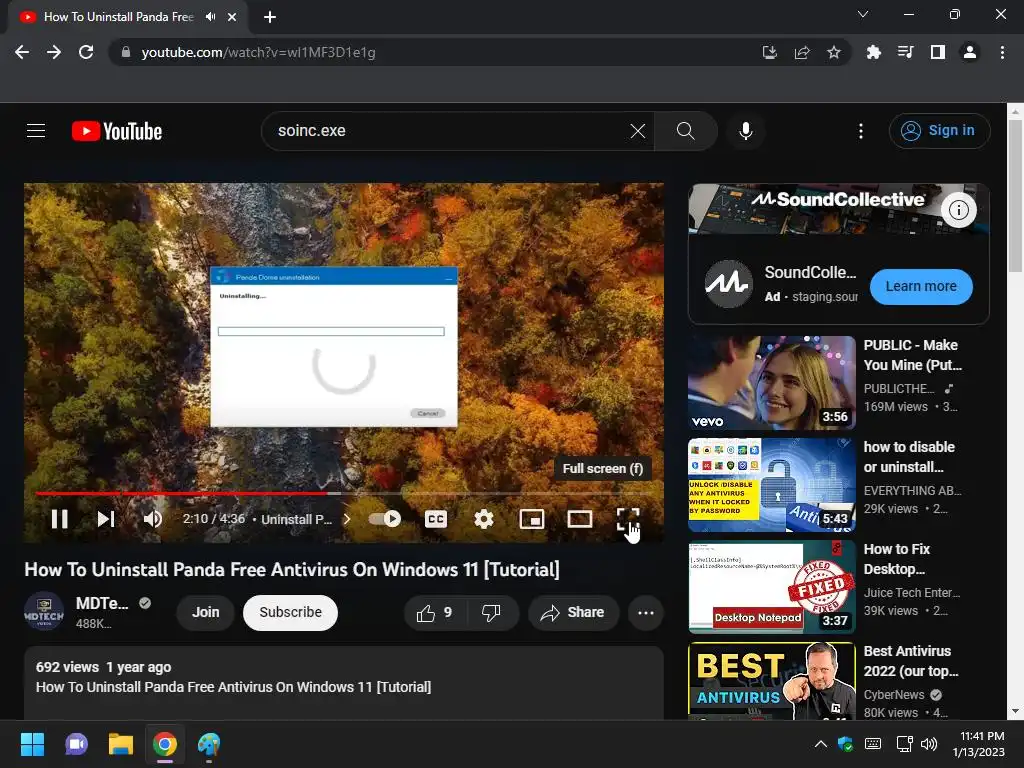The width and height of the screenshot is (1024, 768).
Task: Go forward in the browser
Action: (54, 52)
